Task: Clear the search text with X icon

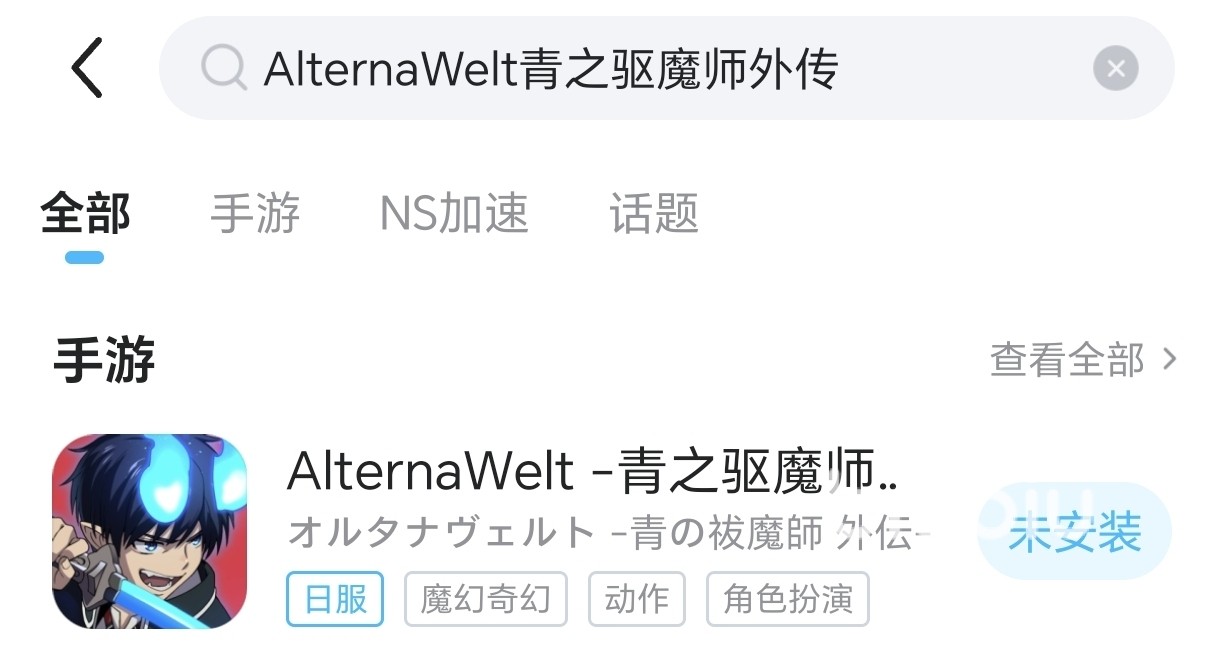Action: (1116, 68)
